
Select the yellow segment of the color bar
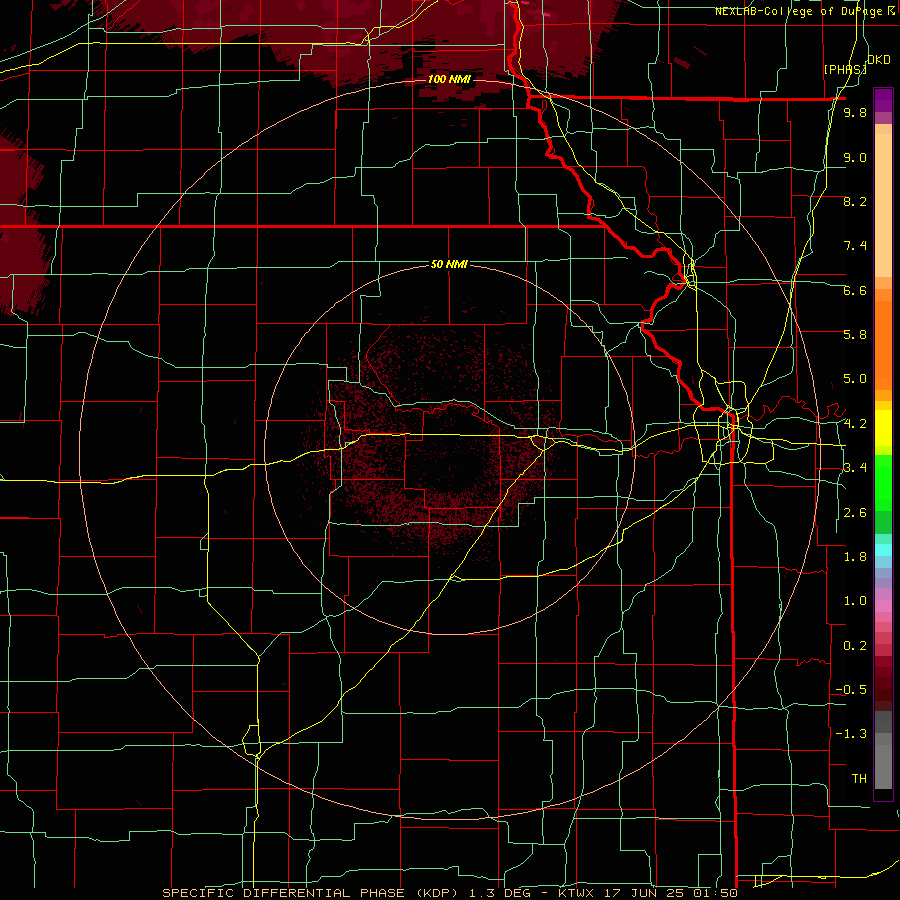883,428
